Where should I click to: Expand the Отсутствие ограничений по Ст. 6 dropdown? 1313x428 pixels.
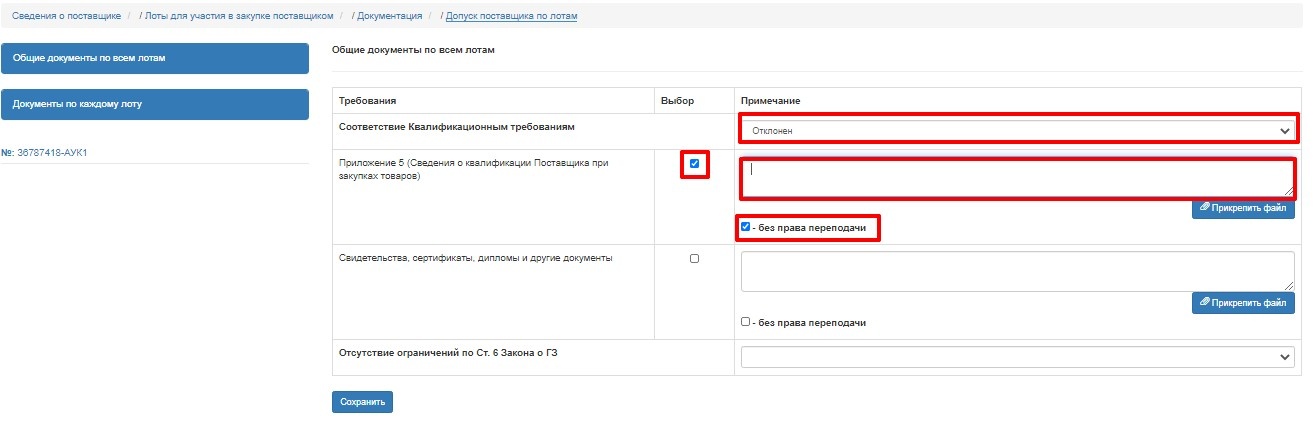coord(1018,356)
